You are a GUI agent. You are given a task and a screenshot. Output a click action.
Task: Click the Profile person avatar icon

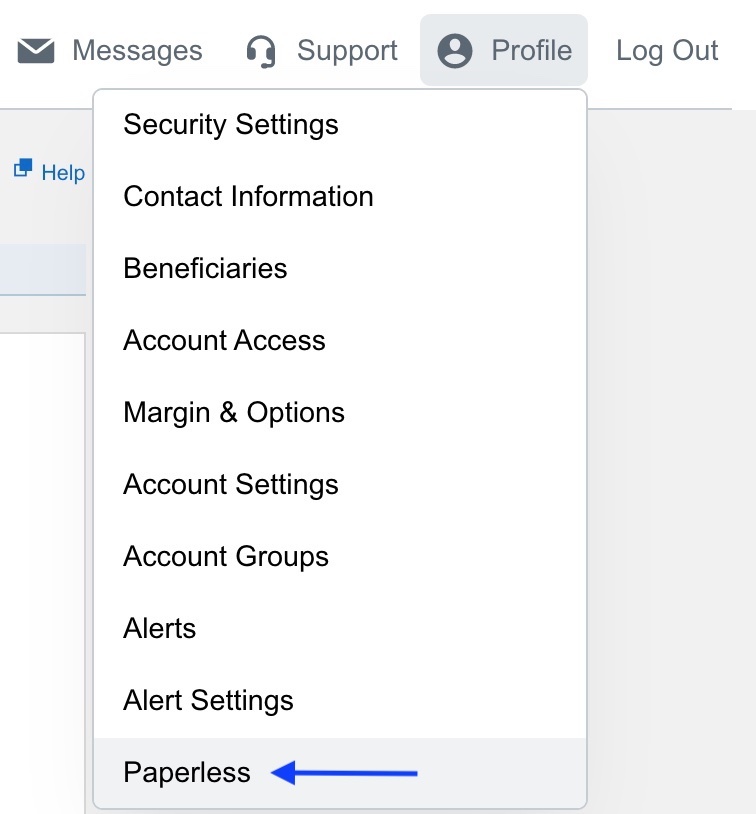pyautogui.click(x=455, y=51)
